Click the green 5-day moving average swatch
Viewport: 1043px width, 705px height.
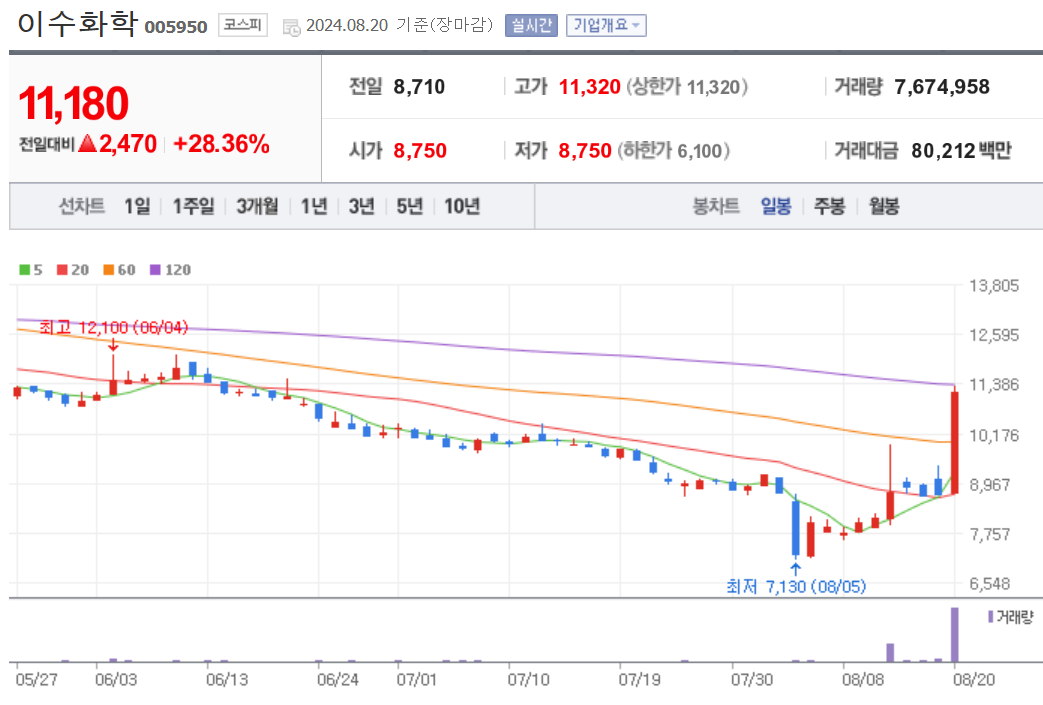(x=25, y=269)
